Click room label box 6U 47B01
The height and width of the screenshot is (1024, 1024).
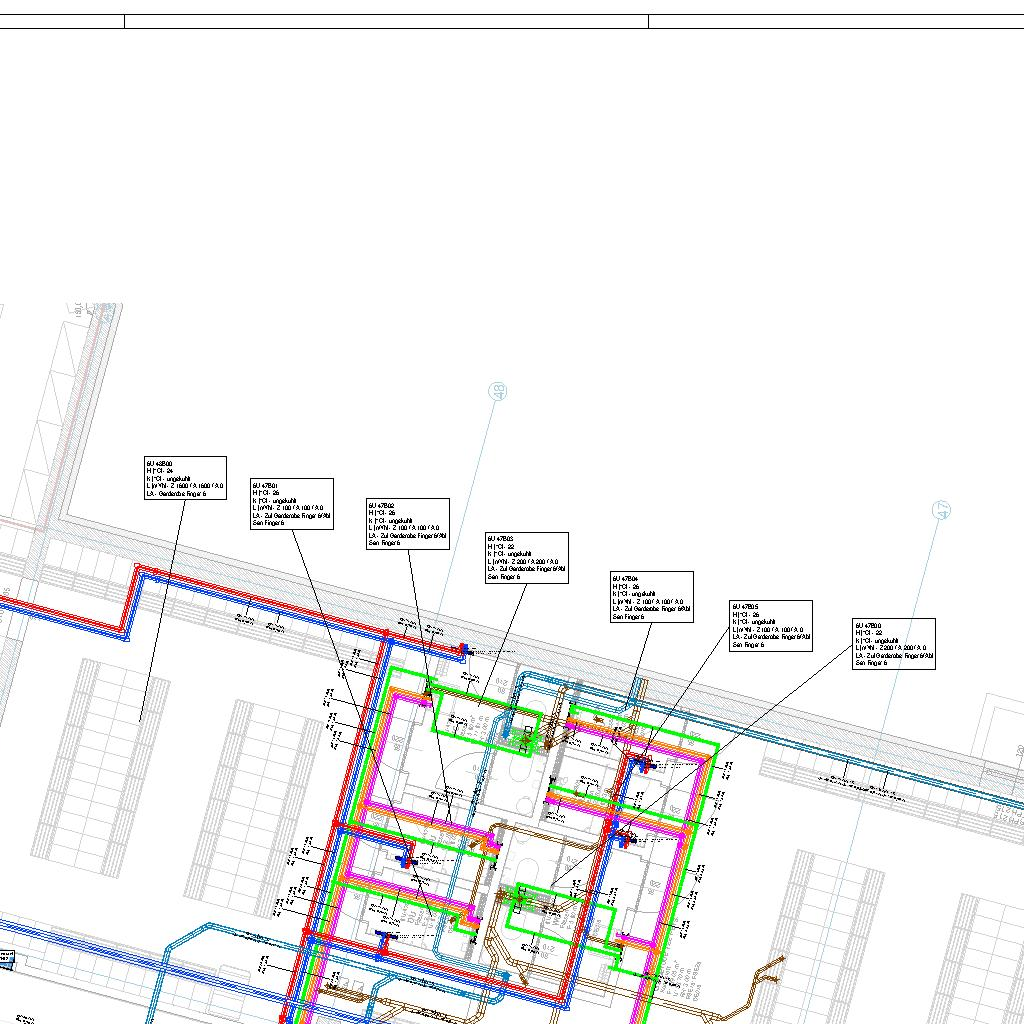[x=292, y=504]
